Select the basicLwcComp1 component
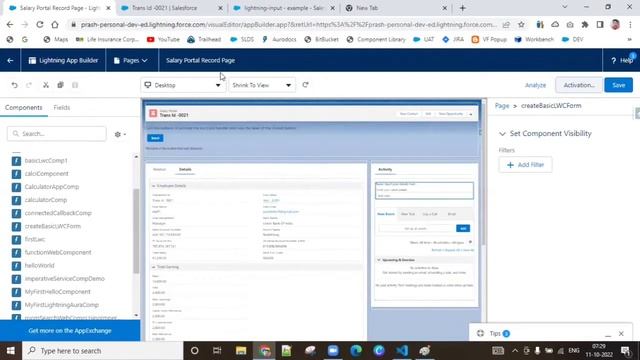The height and width of the screenshot is (360, 640). coord(46,160)
